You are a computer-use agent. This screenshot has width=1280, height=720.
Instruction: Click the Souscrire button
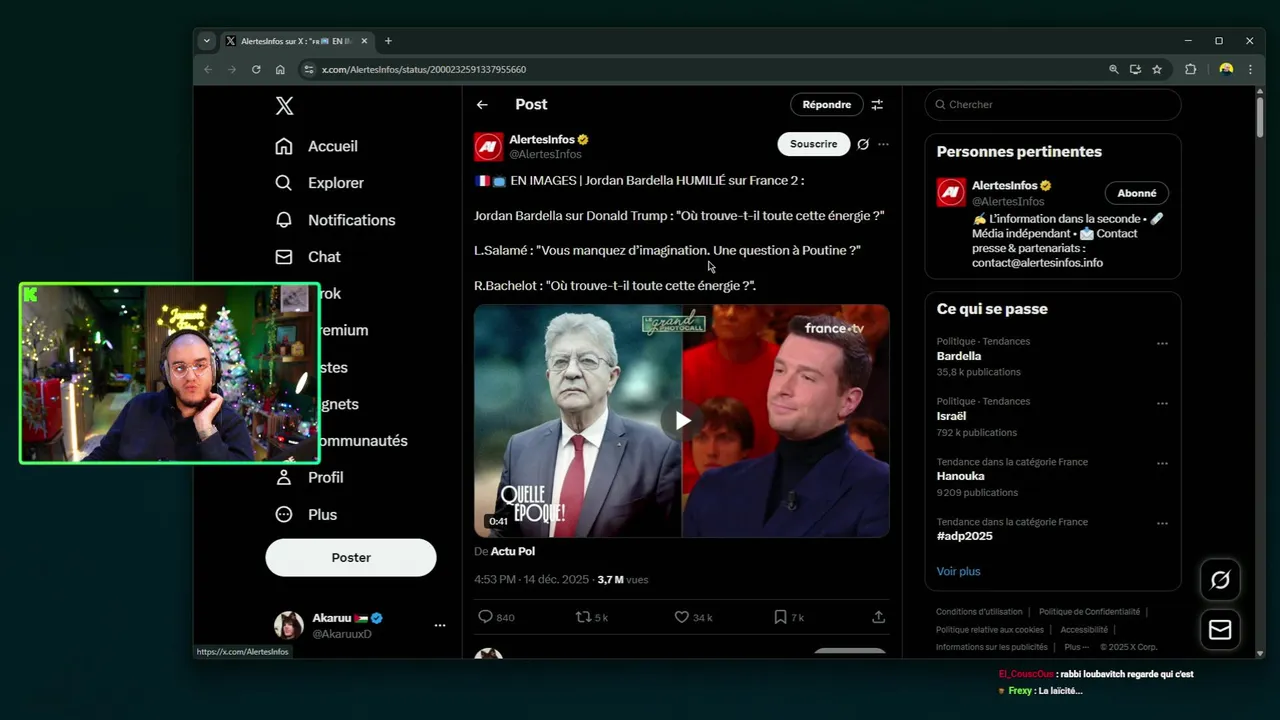pyautogui.click(x=814, y=144)
